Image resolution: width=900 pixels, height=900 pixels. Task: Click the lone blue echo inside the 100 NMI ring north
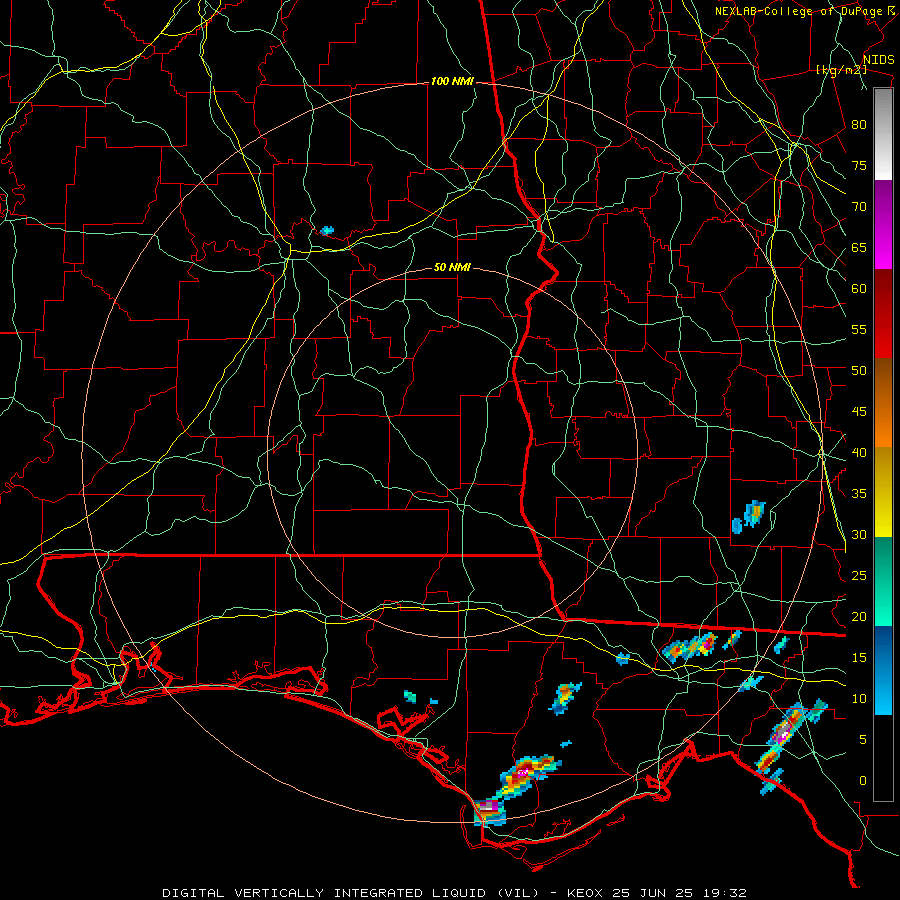327,231
